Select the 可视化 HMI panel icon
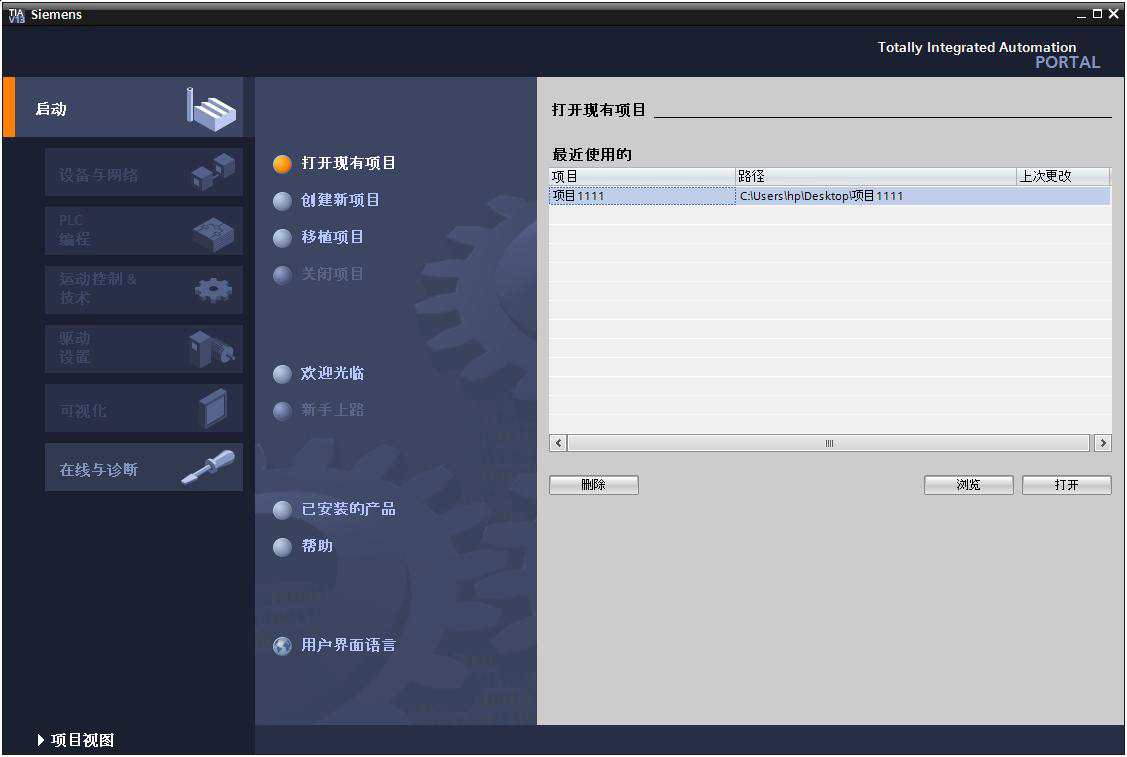 point(213,408)
